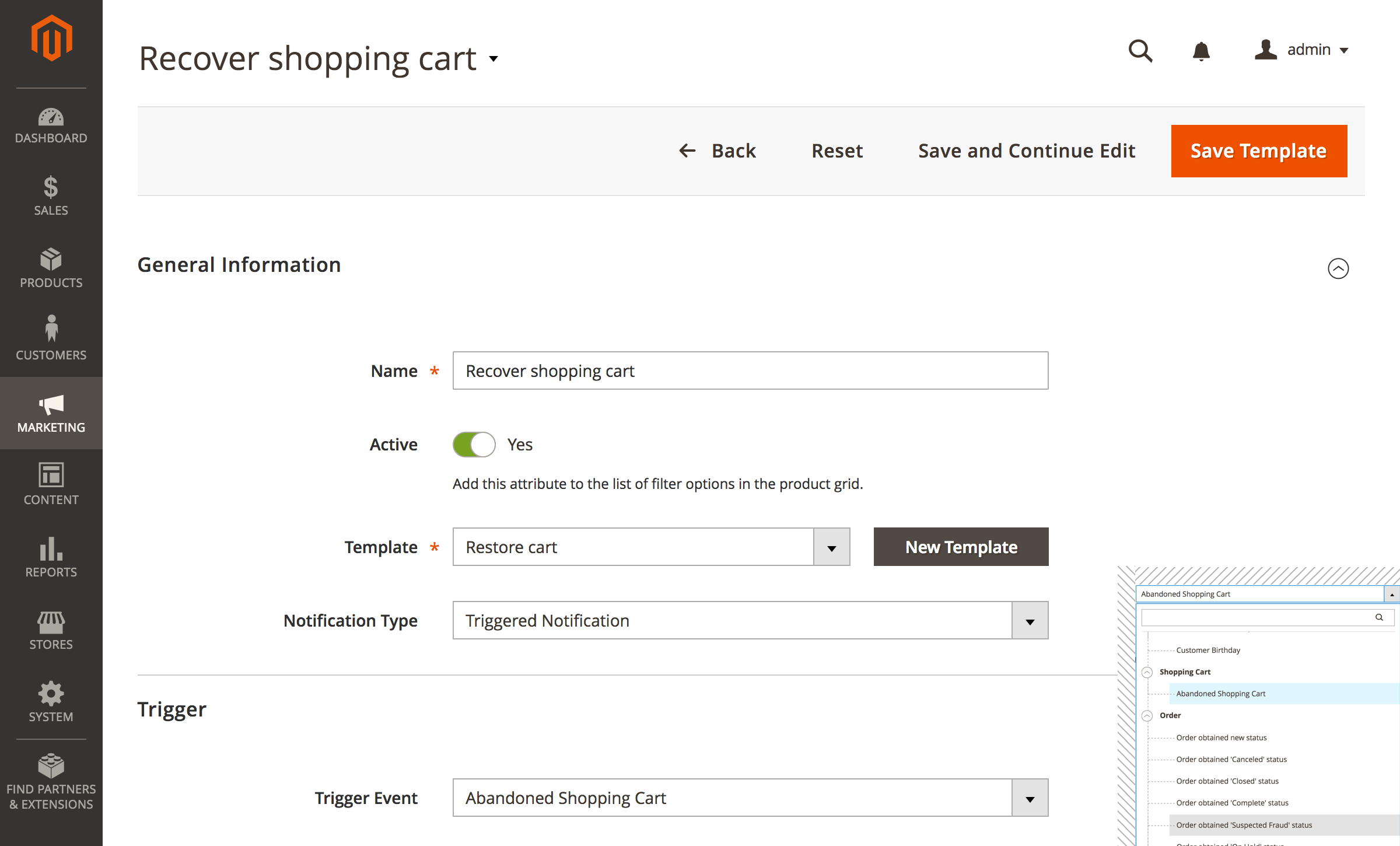The height and width of the screenshot is (846, 1400).
Task: Select Order obtained 'Canceled' status
Action: pyautogui.click(x=1231, y=759)
